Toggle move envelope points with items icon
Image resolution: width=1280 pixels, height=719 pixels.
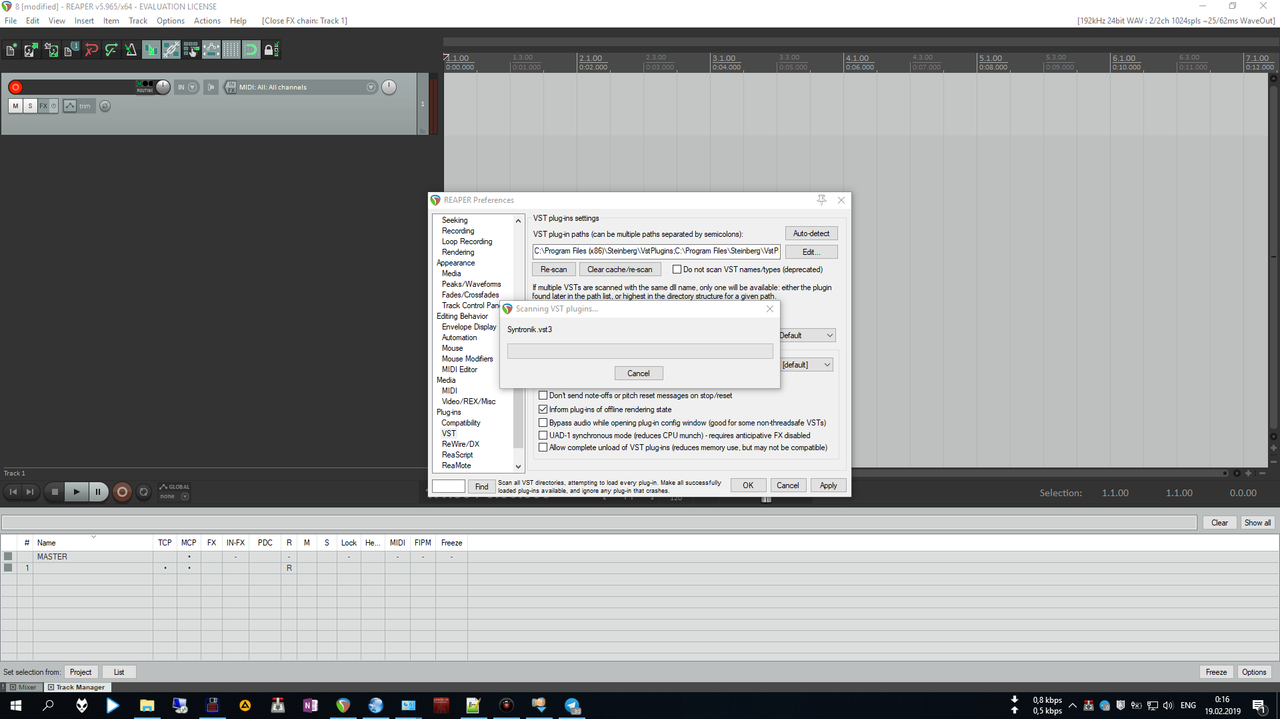pyautogui.click(x=211, y=49)
